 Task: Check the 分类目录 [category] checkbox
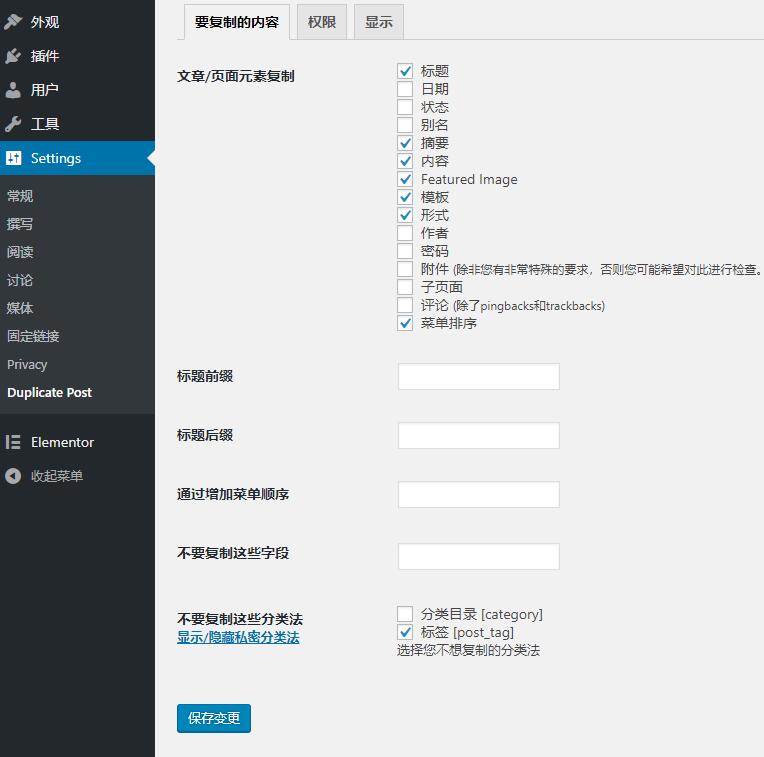click(x=405, y=614)
